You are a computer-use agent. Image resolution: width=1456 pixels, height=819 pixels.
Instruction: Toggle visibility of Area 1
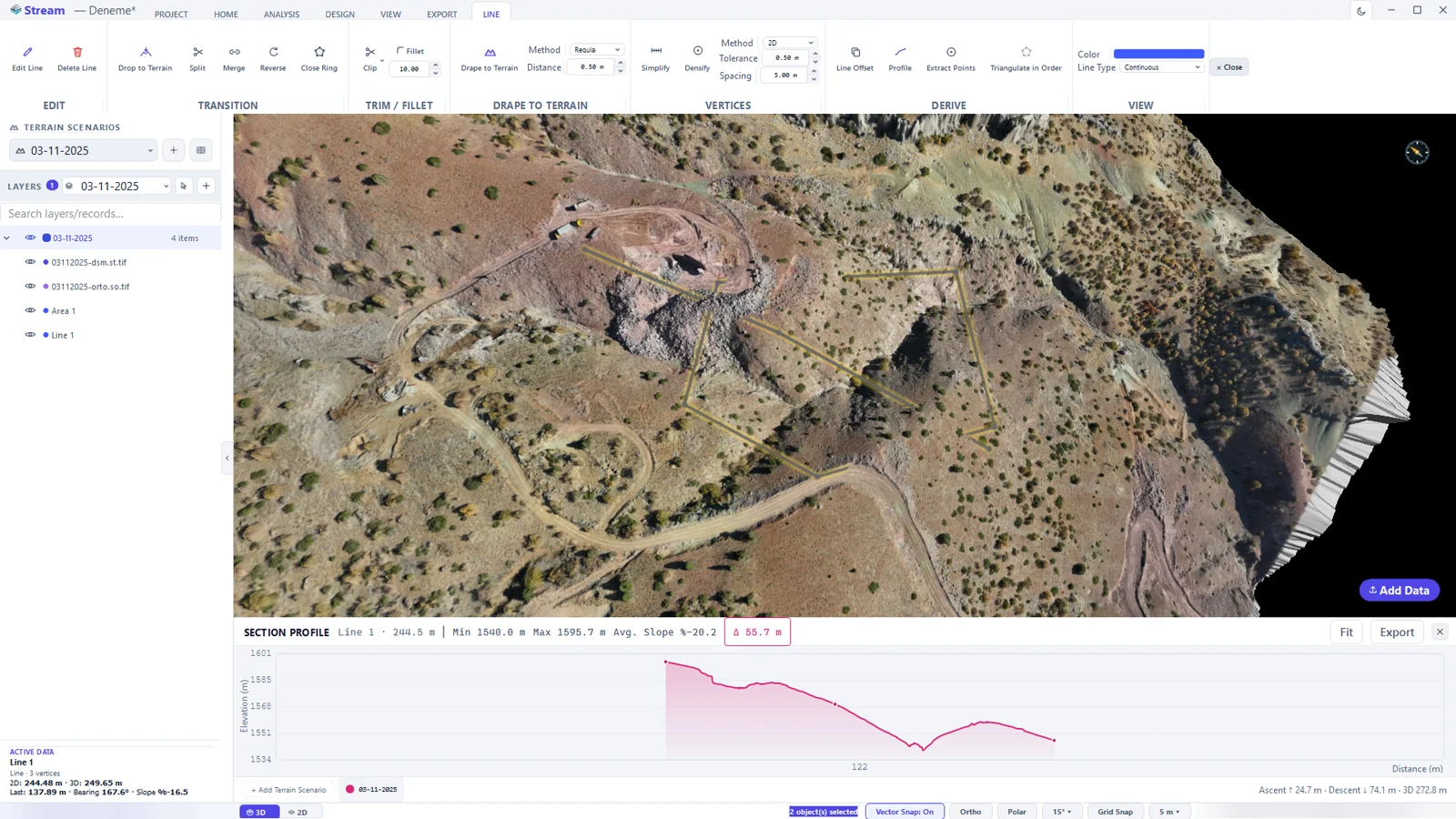coord(30,311)
